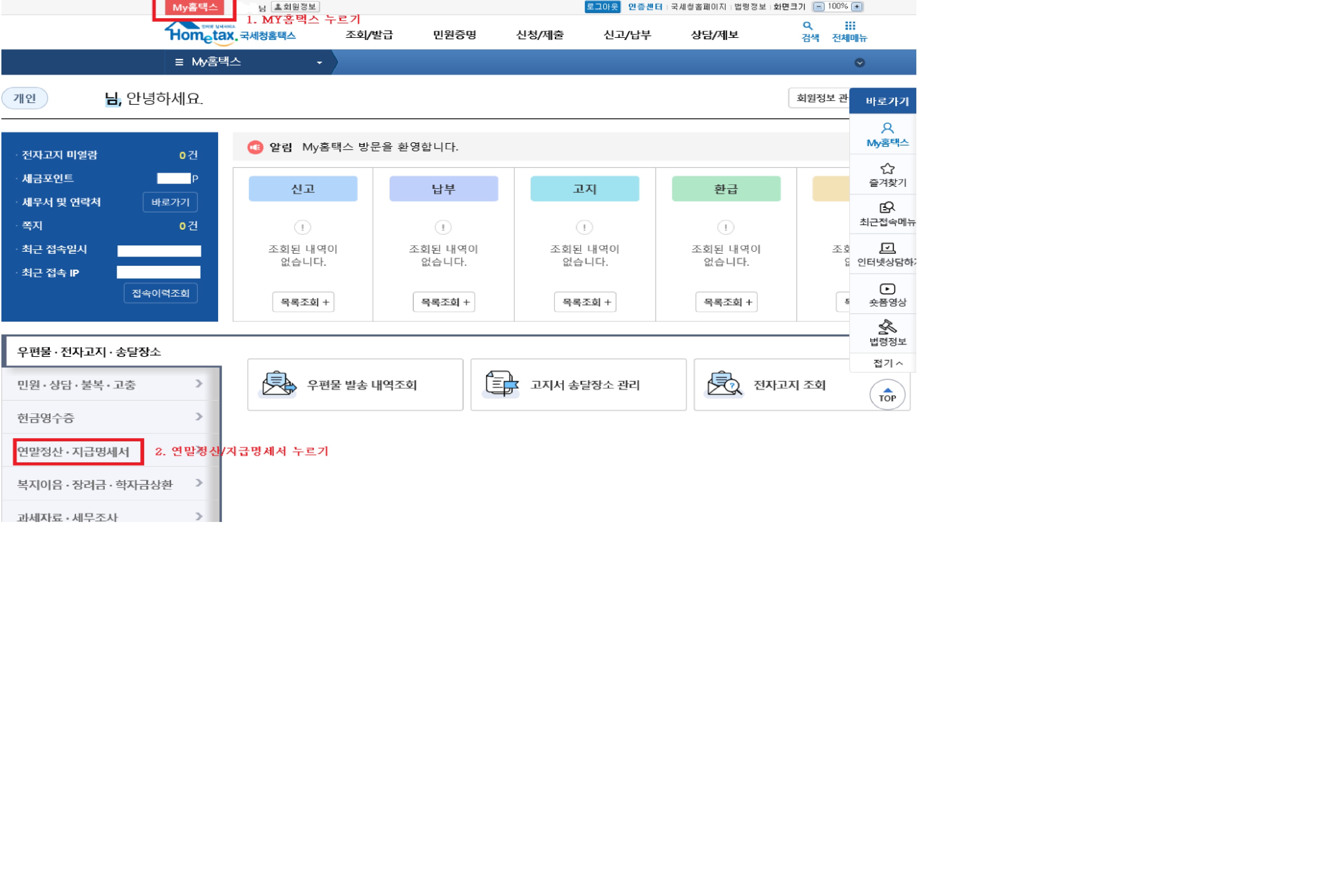The height and width of the screenshot is (896, 1341).
Task: Click the 알림 megaphone icon
Action: pyautogui.click(x=255, y=148)
